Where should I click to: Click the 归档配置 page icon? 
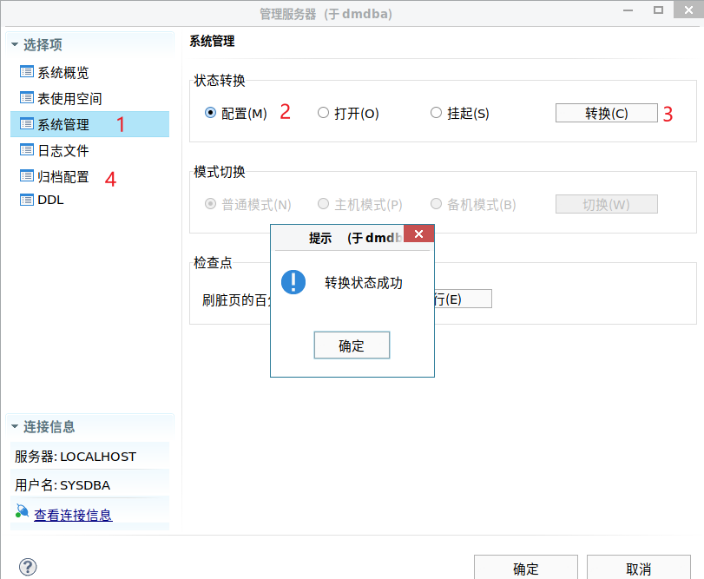pyautogui.click(x=26, y=176)
